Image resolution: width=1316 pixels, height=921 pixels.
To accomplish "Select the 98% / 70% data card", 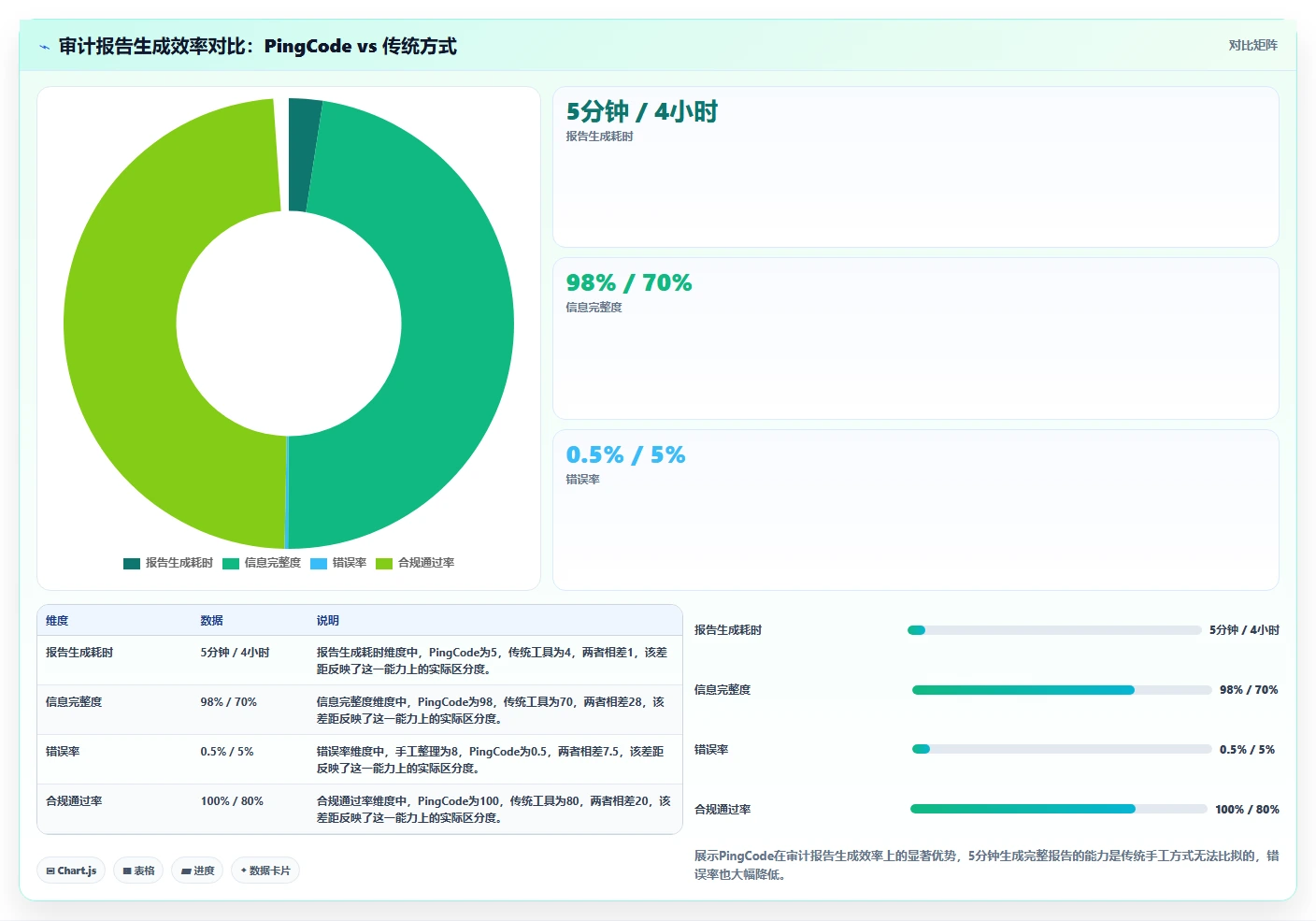I will pos(915,338).
